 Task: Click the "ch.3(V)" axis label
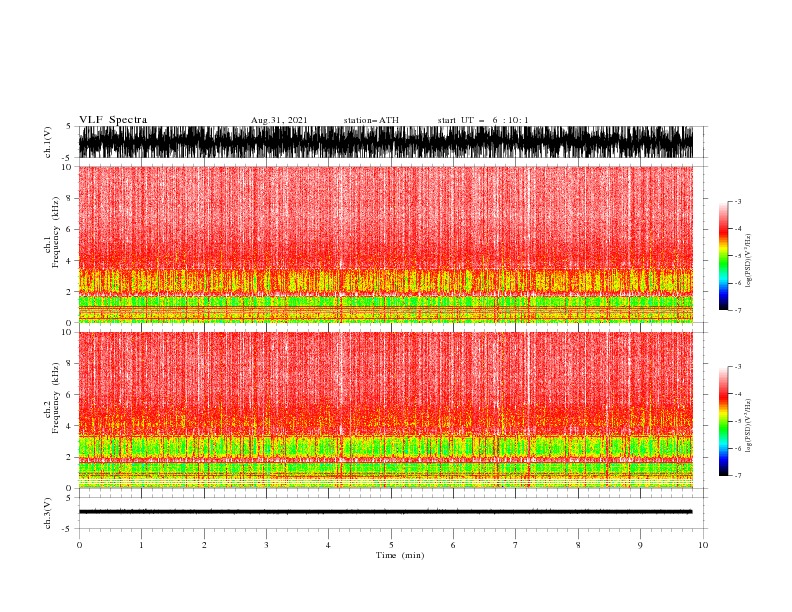[x=48, y=513]
